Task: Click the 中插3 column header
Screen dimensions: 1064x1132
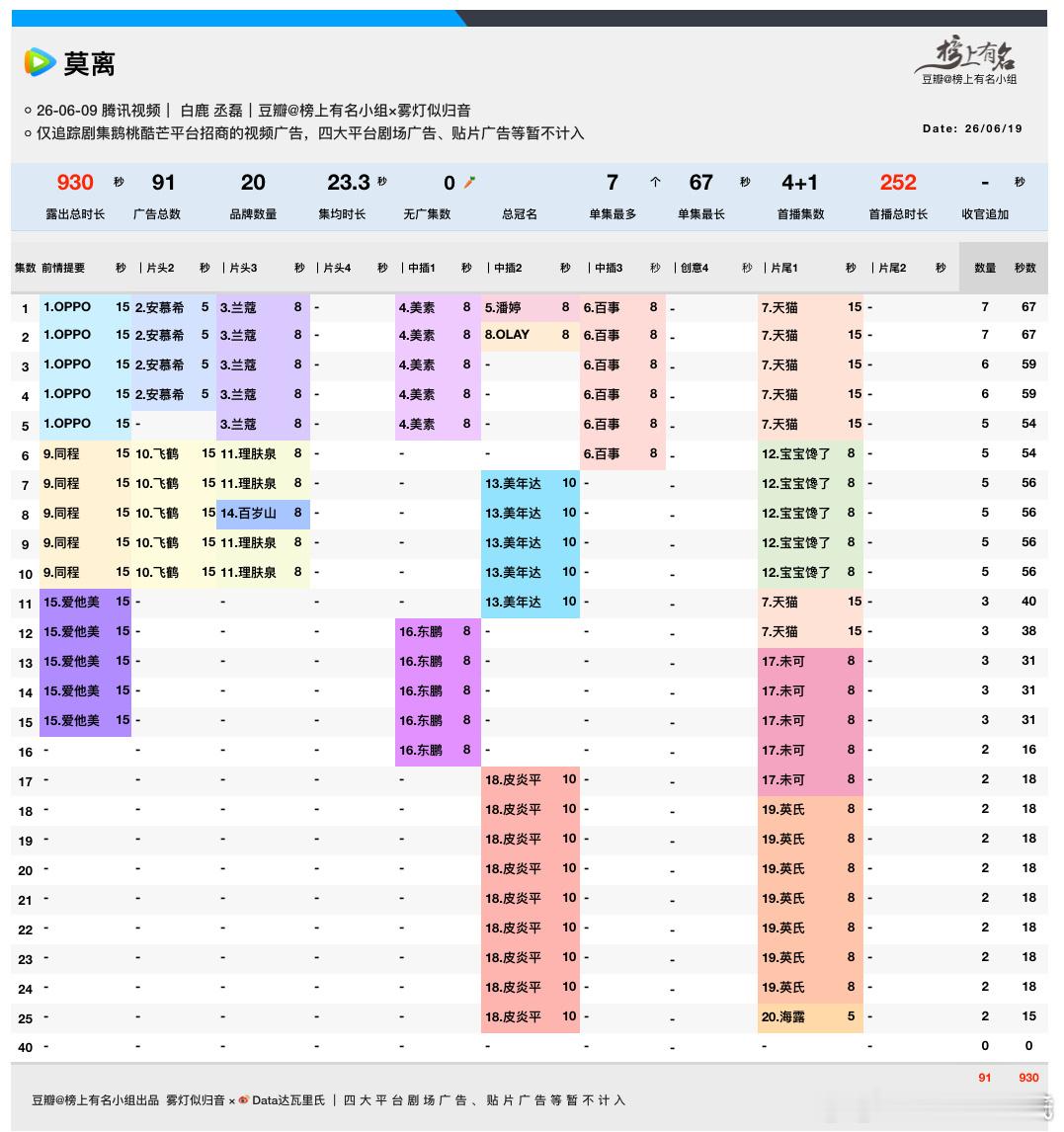Action: click(x=609, y=268)
